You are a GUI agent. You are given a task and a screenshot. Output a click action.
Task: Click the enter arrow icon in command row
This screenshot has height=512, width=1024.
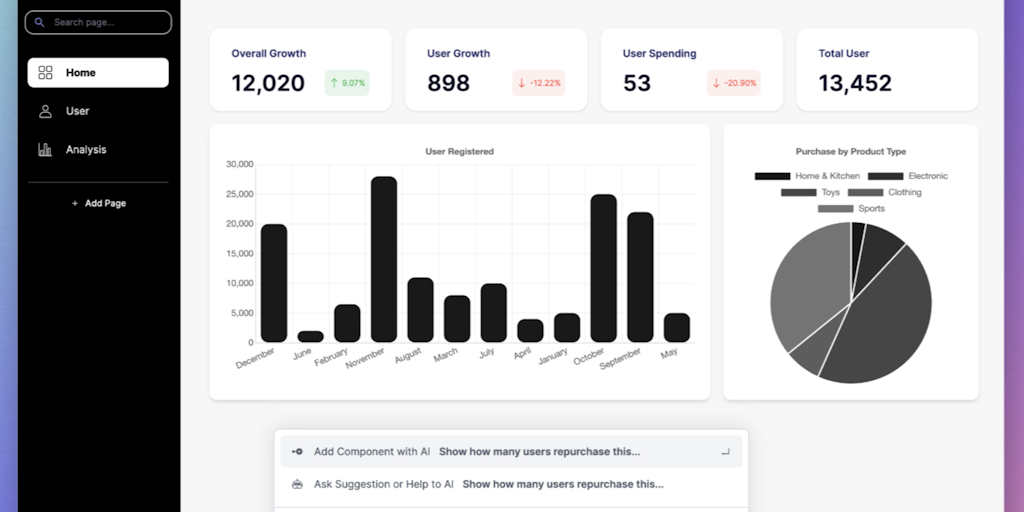click(x=725, y=451)
